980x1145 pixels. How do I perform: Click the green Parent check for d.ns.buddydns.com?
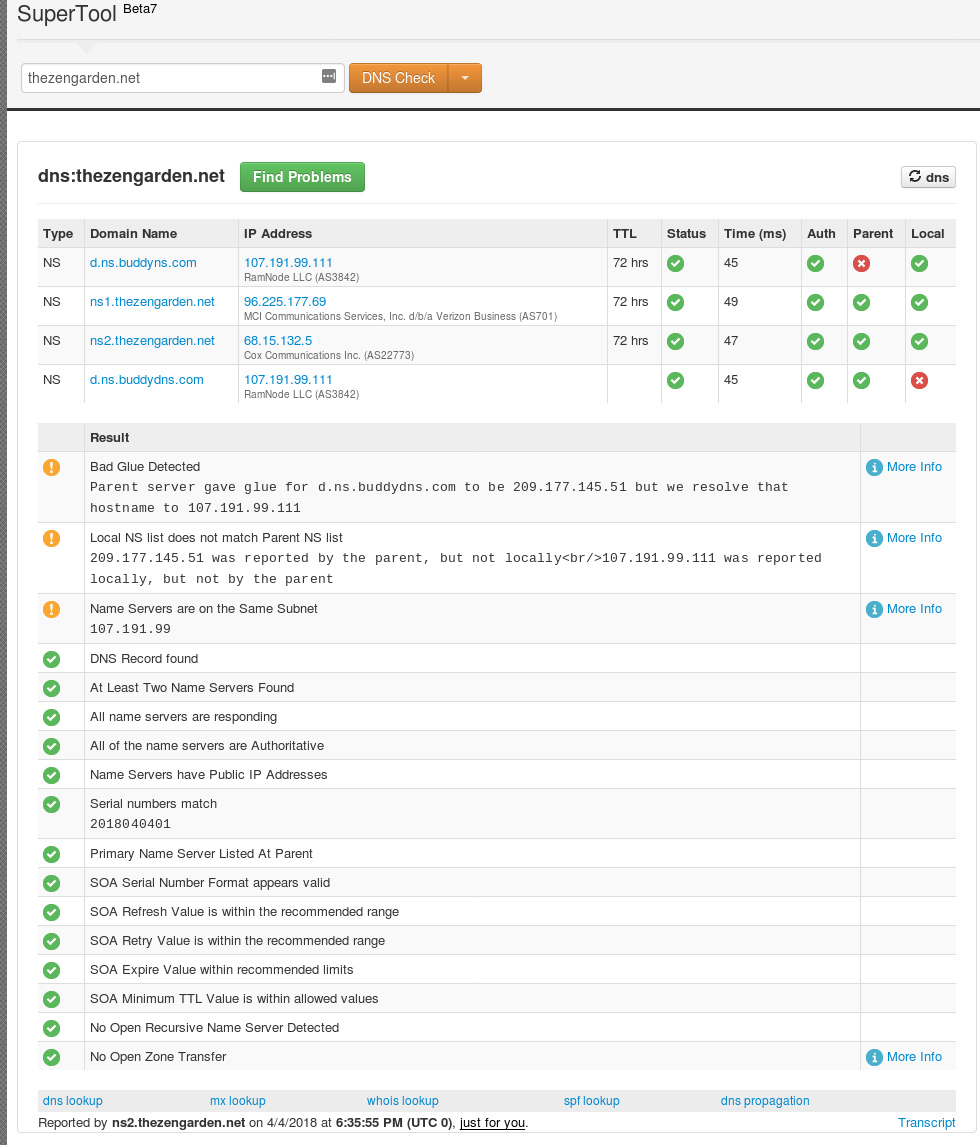click(862, 380)
